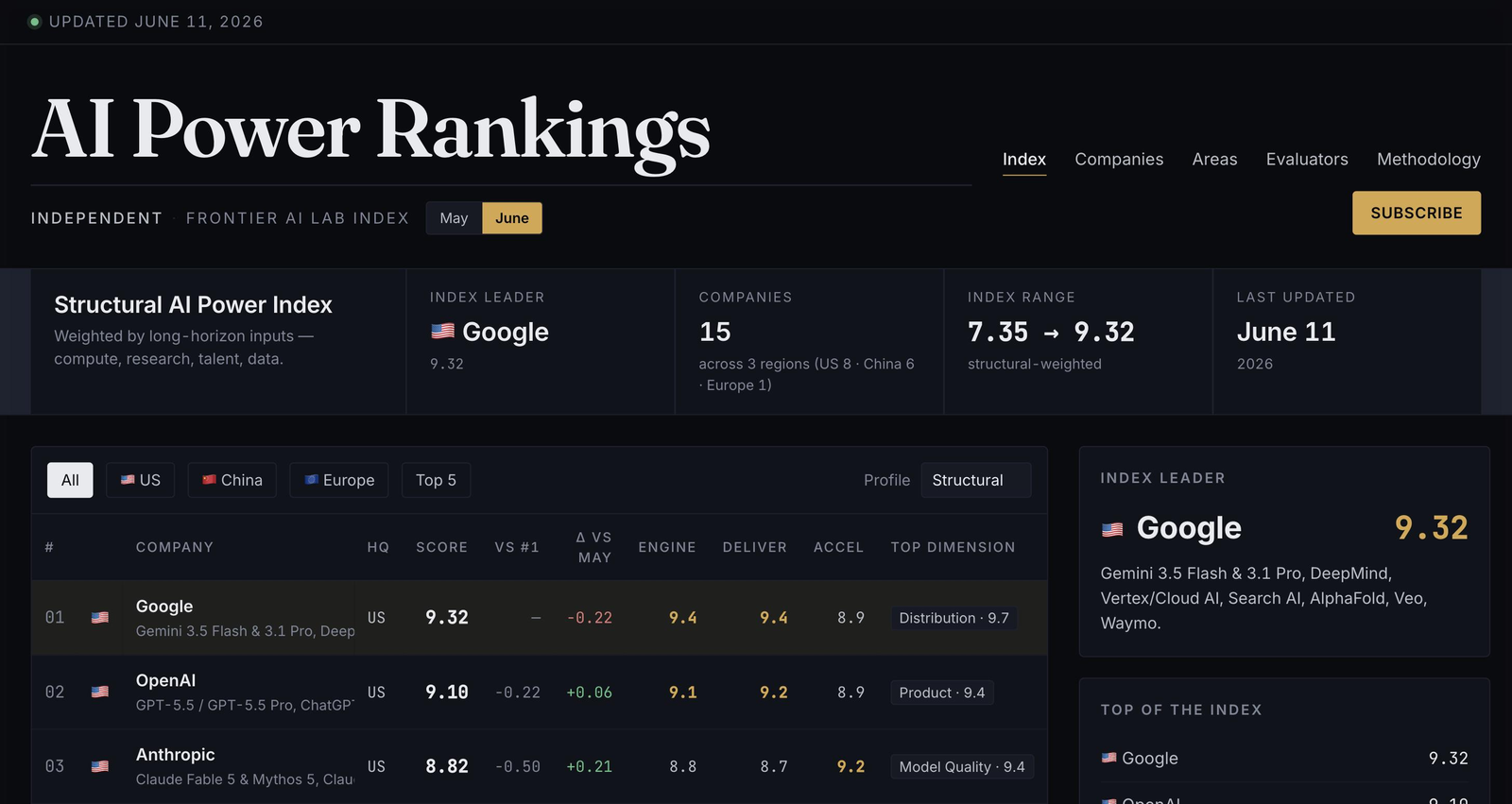Sort by the VS #1 column

517,547
